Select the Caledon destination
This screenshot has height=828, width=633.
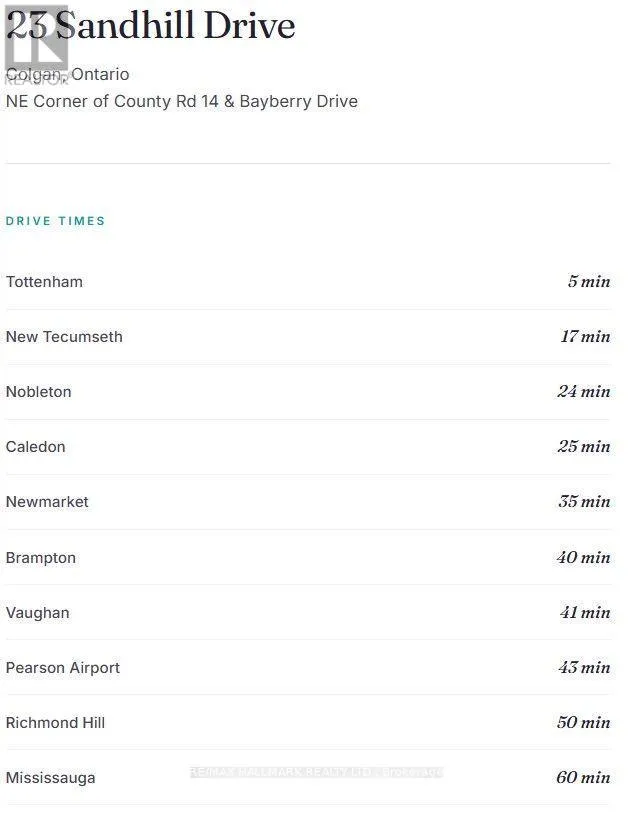tap(35, 447)
